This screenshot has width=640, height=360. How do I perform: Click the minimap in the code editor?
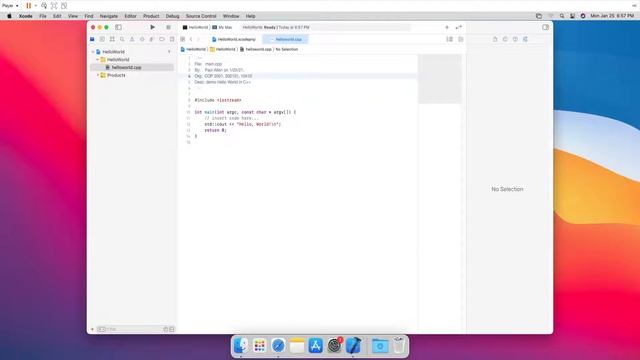click(440, 79)
